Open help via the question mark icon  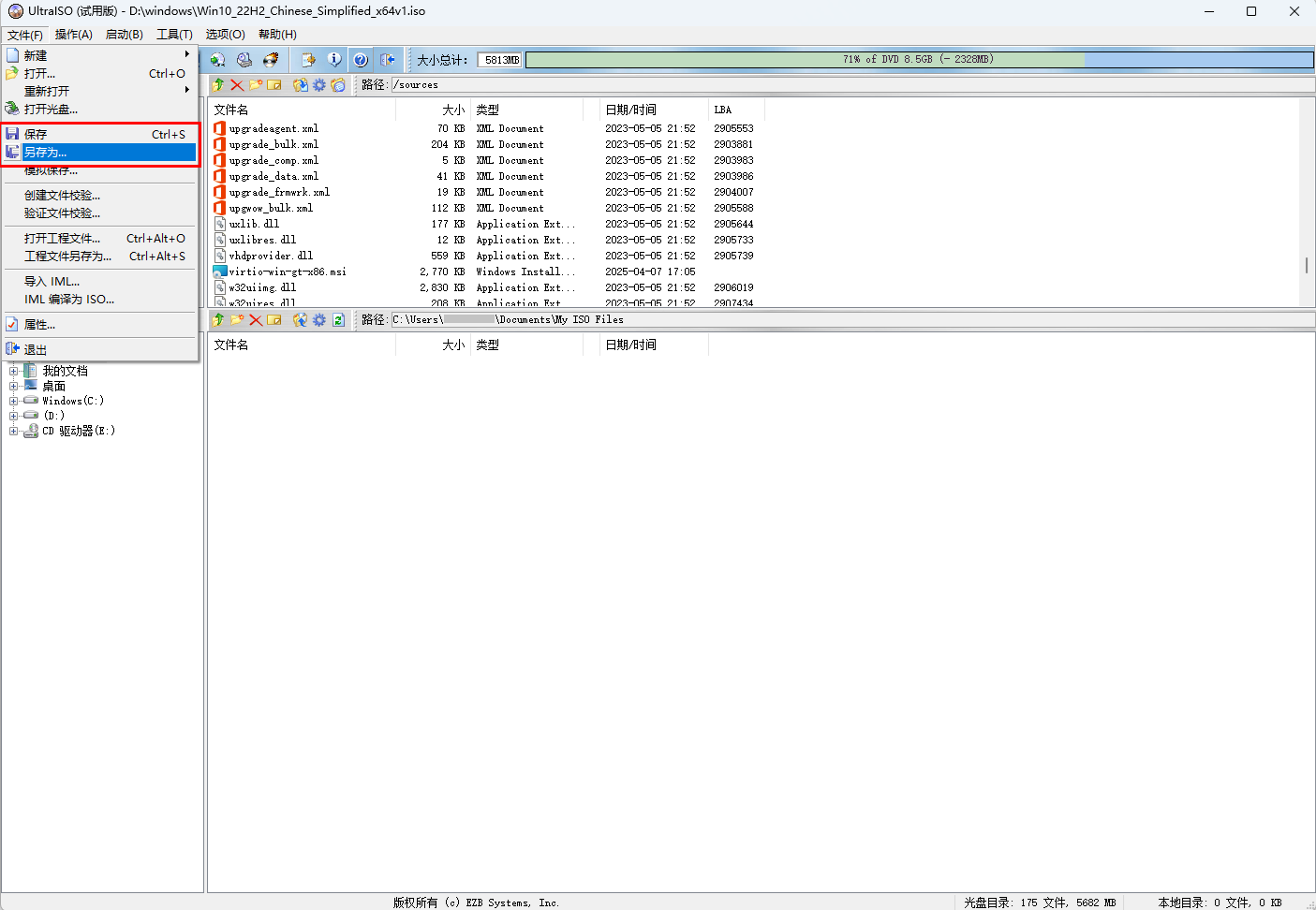[x=361, y=60]
